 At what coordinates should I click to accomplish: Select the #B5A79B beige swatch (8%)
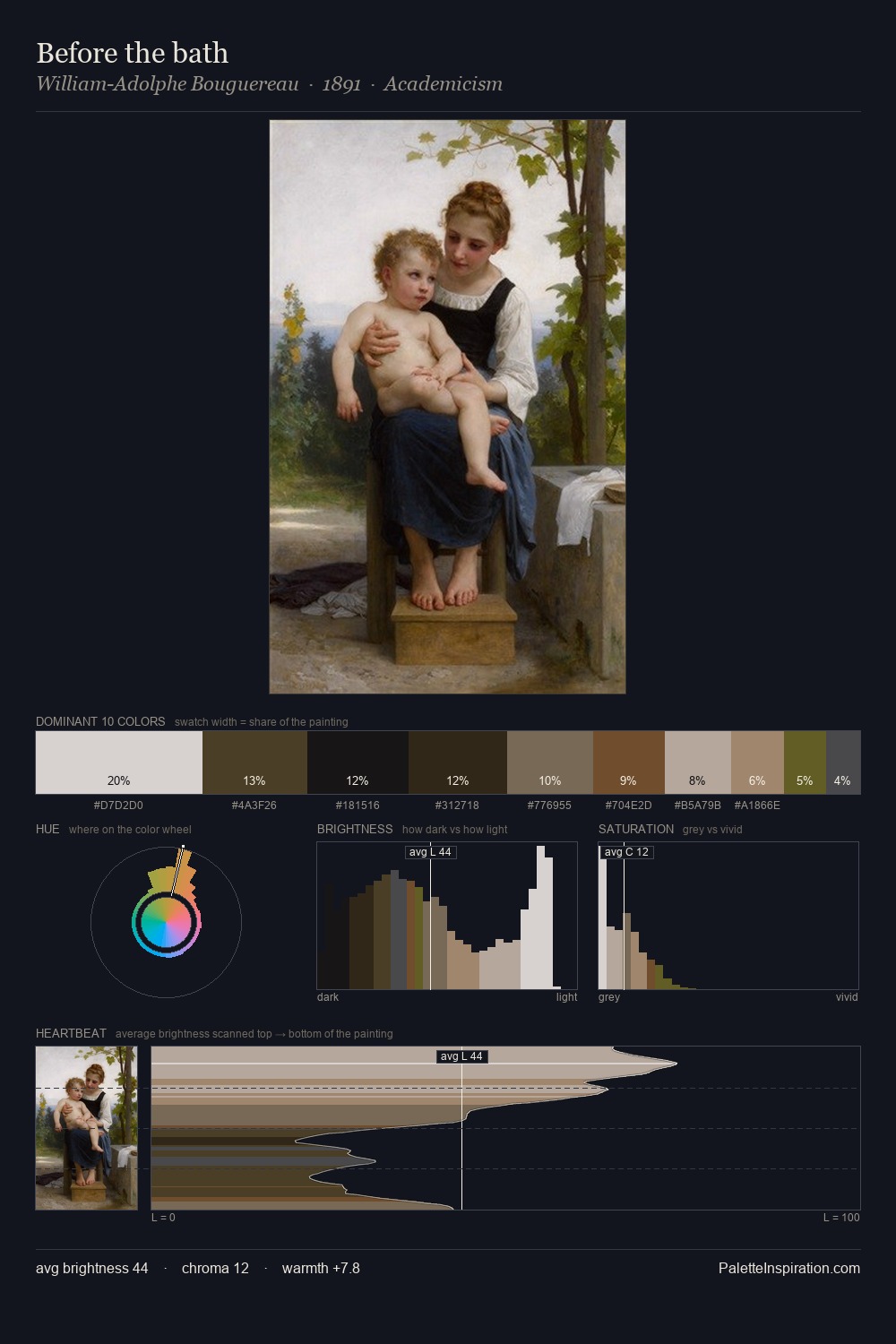[x=698, y=762]
